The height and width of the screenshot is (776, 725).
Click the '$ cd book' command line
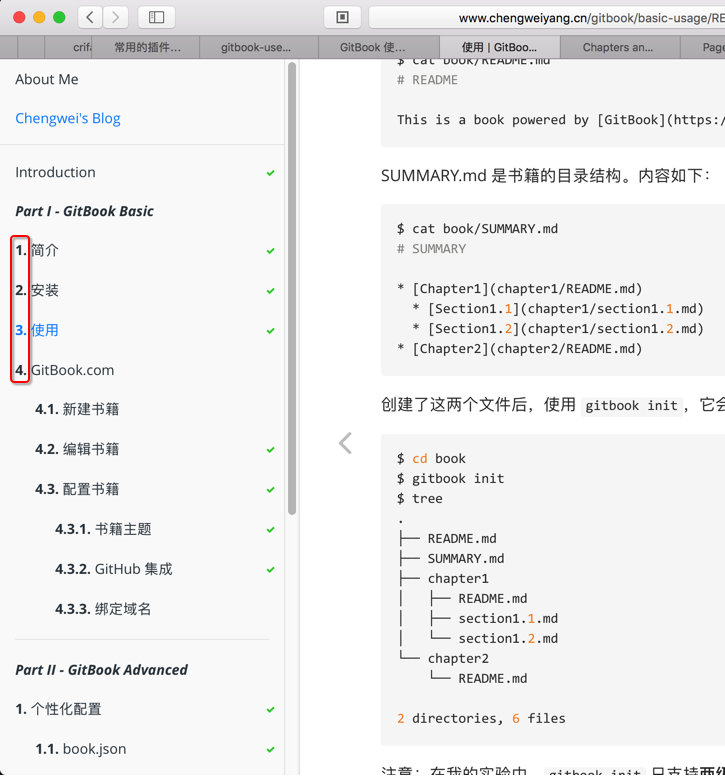(x=431, y=459)
